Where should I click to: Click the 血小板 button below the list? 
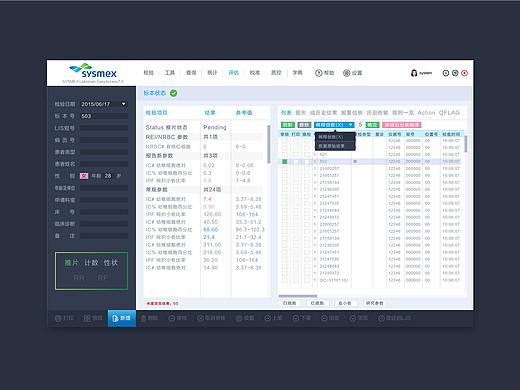pos(345,303)
